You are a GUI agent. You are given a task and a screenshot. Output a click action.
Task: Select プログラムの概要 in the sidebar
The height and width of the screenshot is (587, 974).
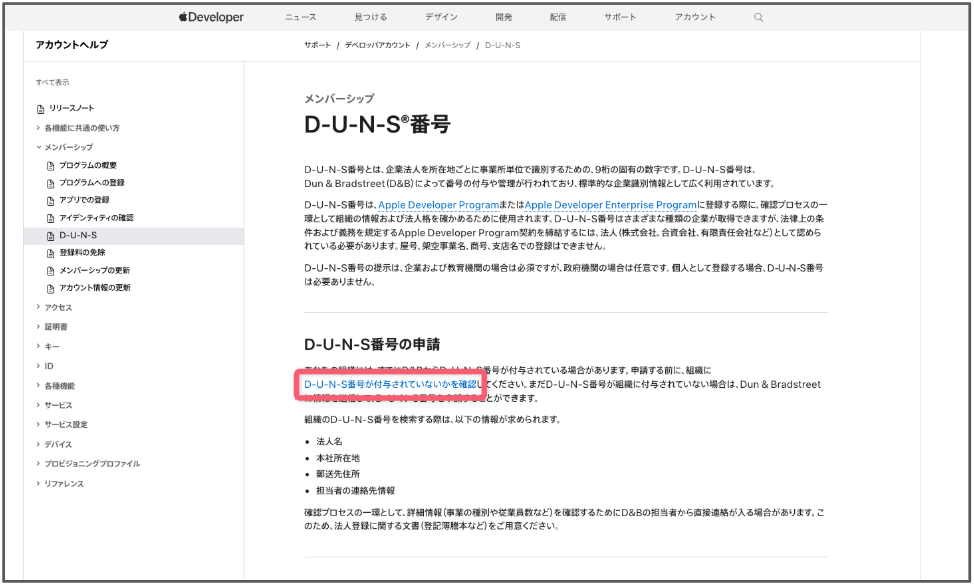click(88, 166)
